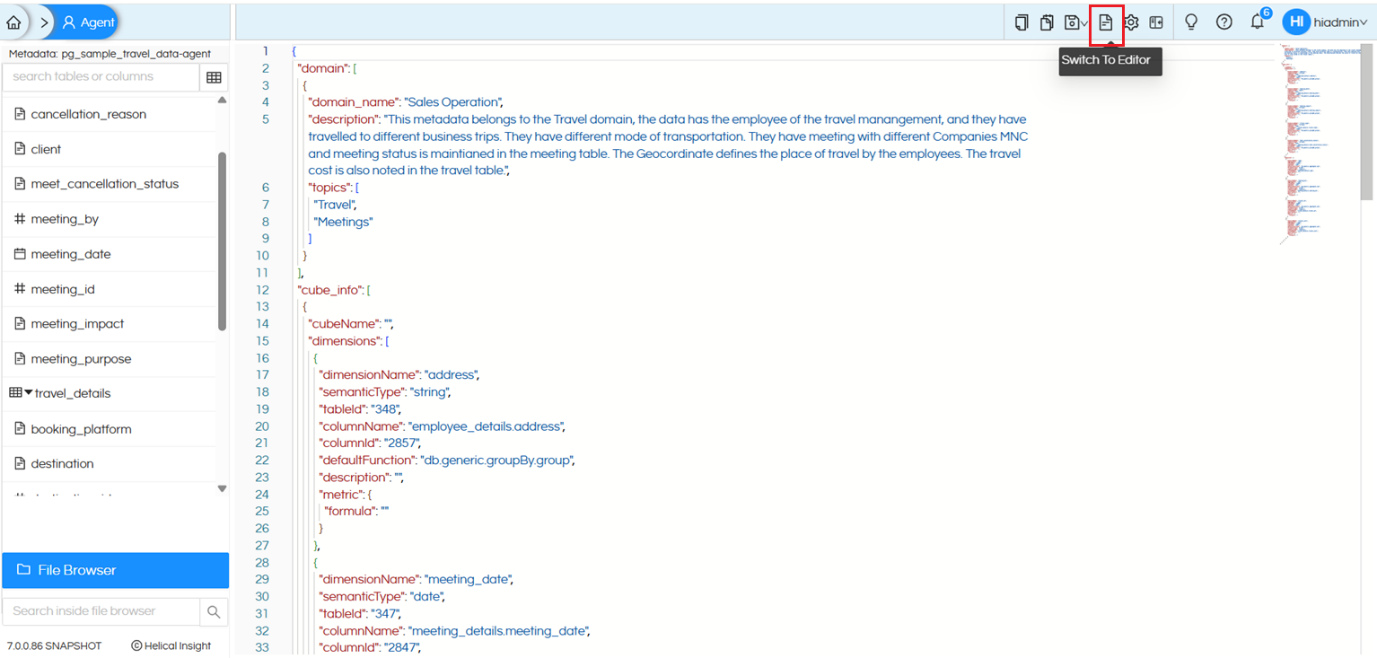The height and width of the screenshot is (658, 1377).
Task: Focus the Search inside file browser field
Action: (100, 611)
